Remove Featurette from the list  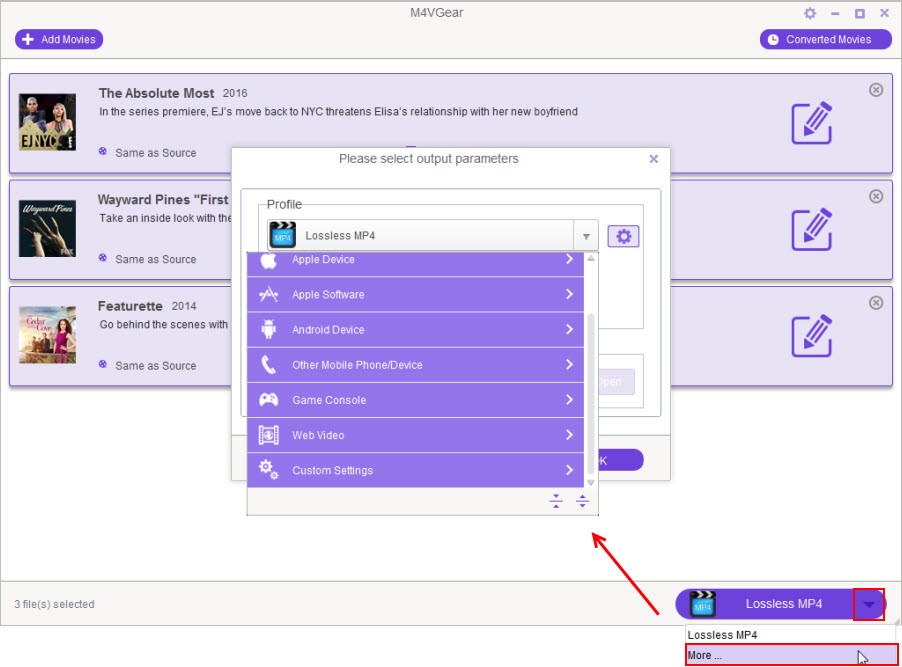click(x=876, y=303)
